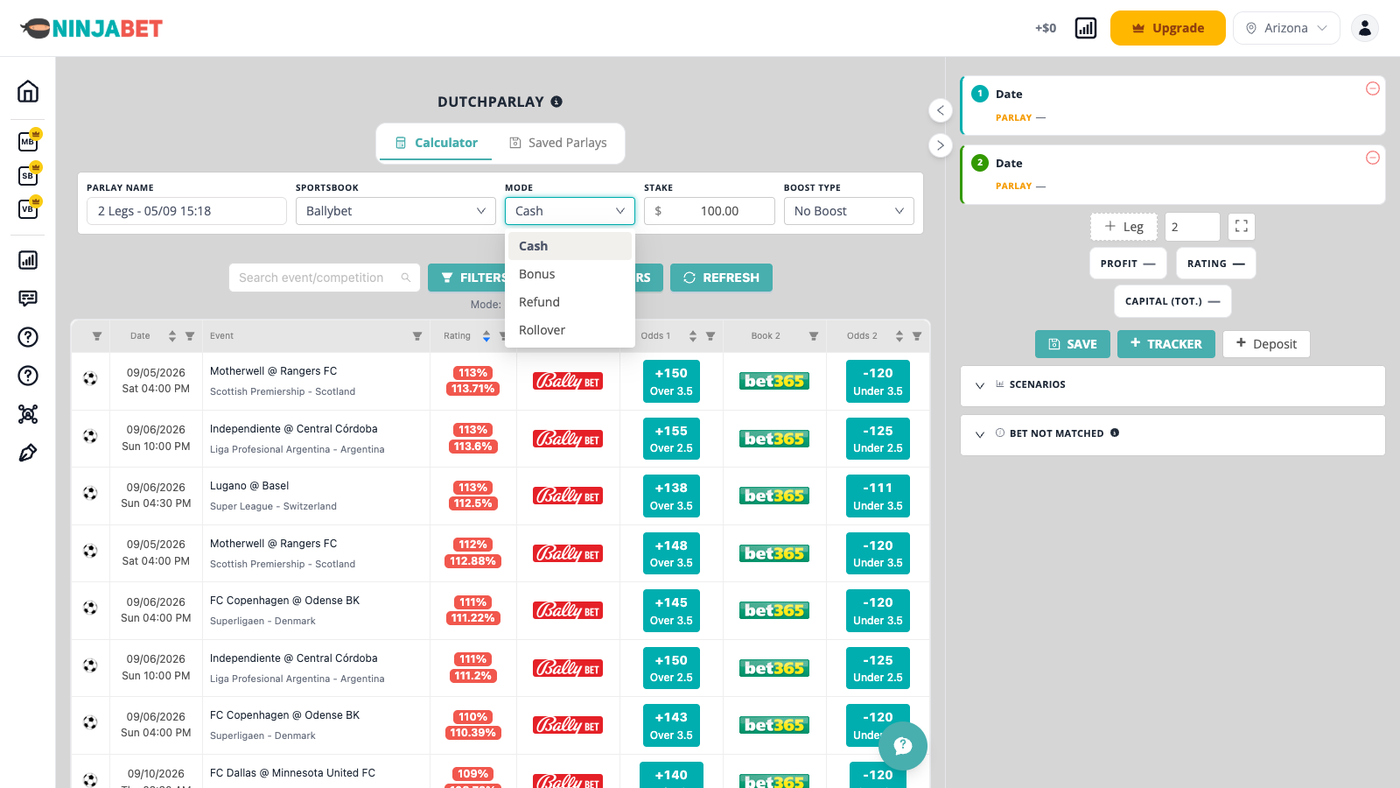Click the fullscreen expand icon beside leg count
This screenshot has width=1400, height=788.
tap(1241, 227)
